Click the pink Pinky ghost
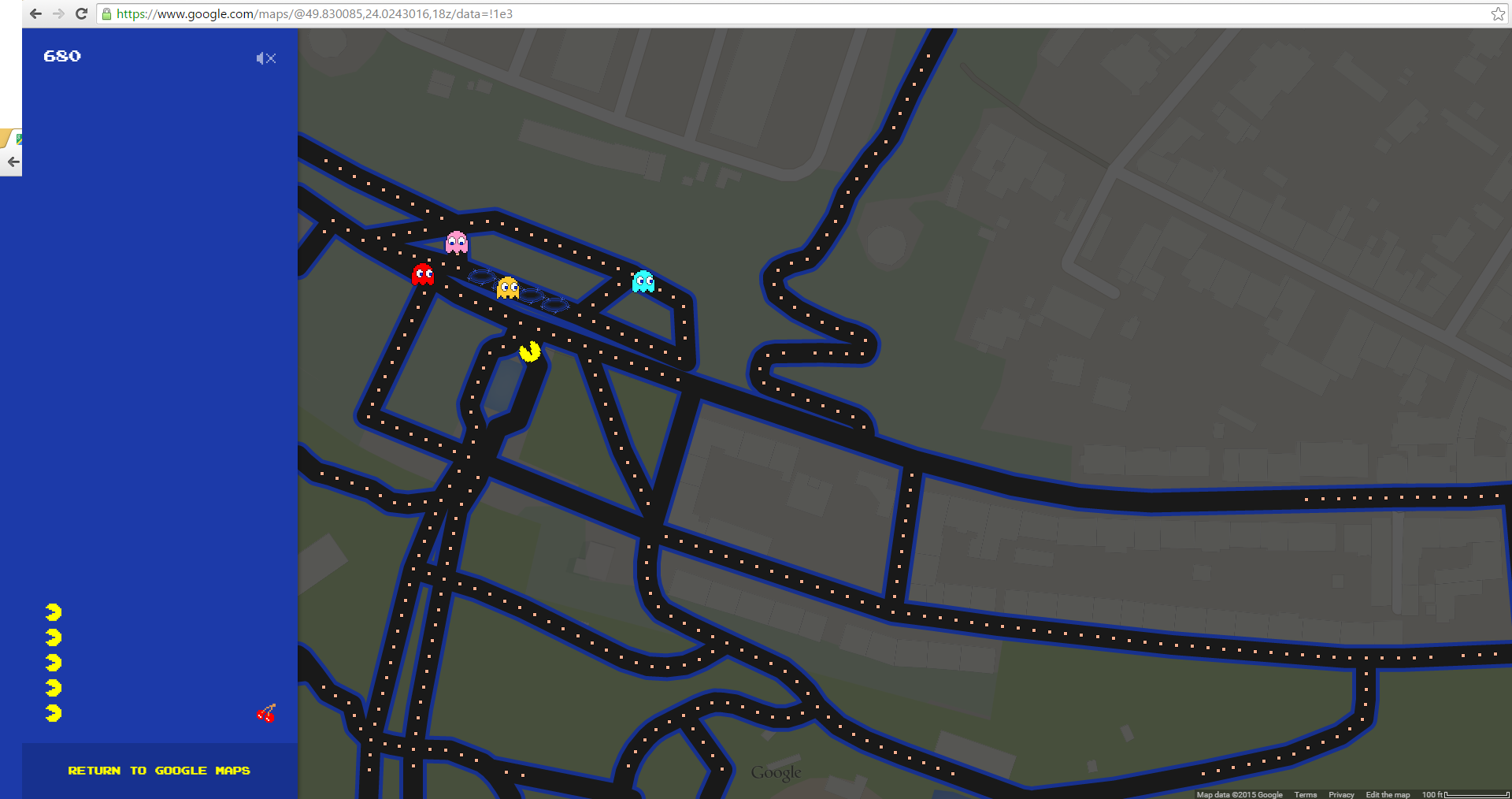 457,243
